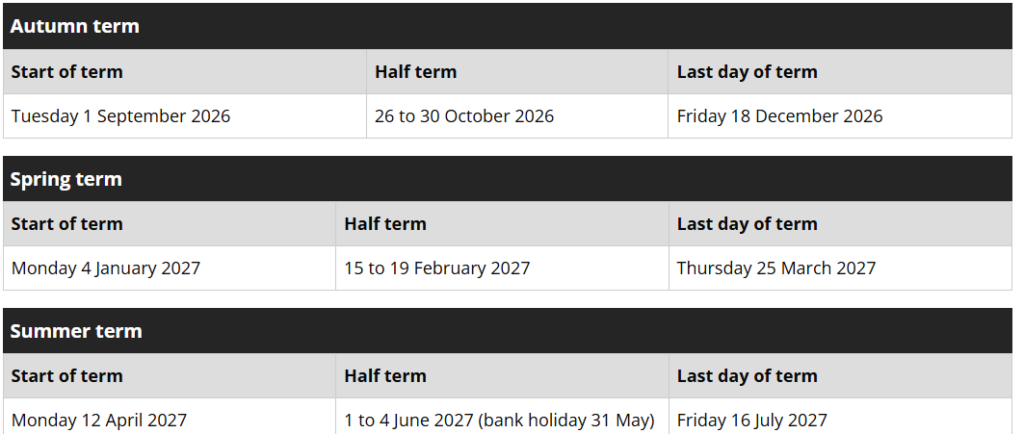Click Spring 'Last day of term' header
The image size is (1024, 434).
coord(840,224)
